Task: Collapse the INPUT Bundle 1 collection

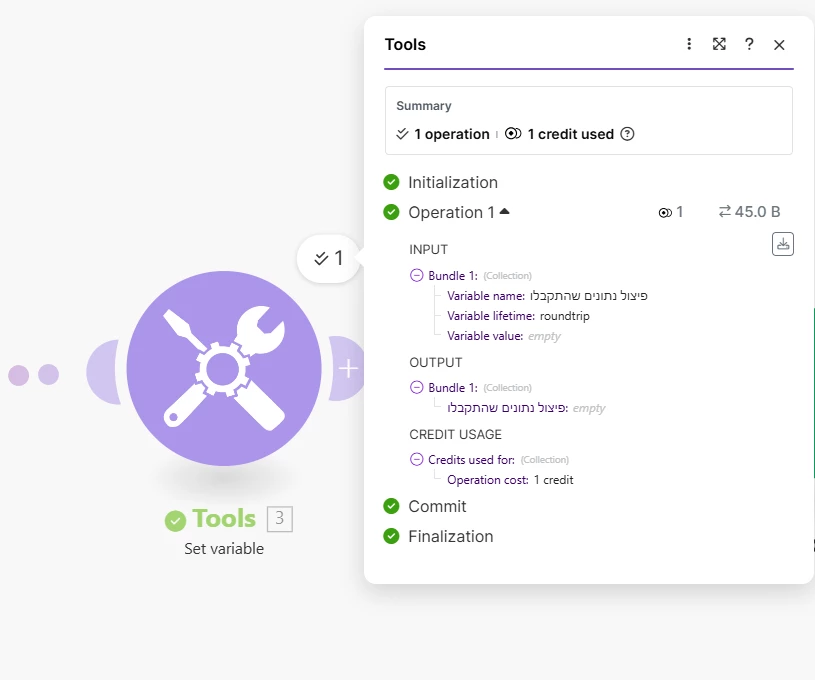Action: coord(416,275)
